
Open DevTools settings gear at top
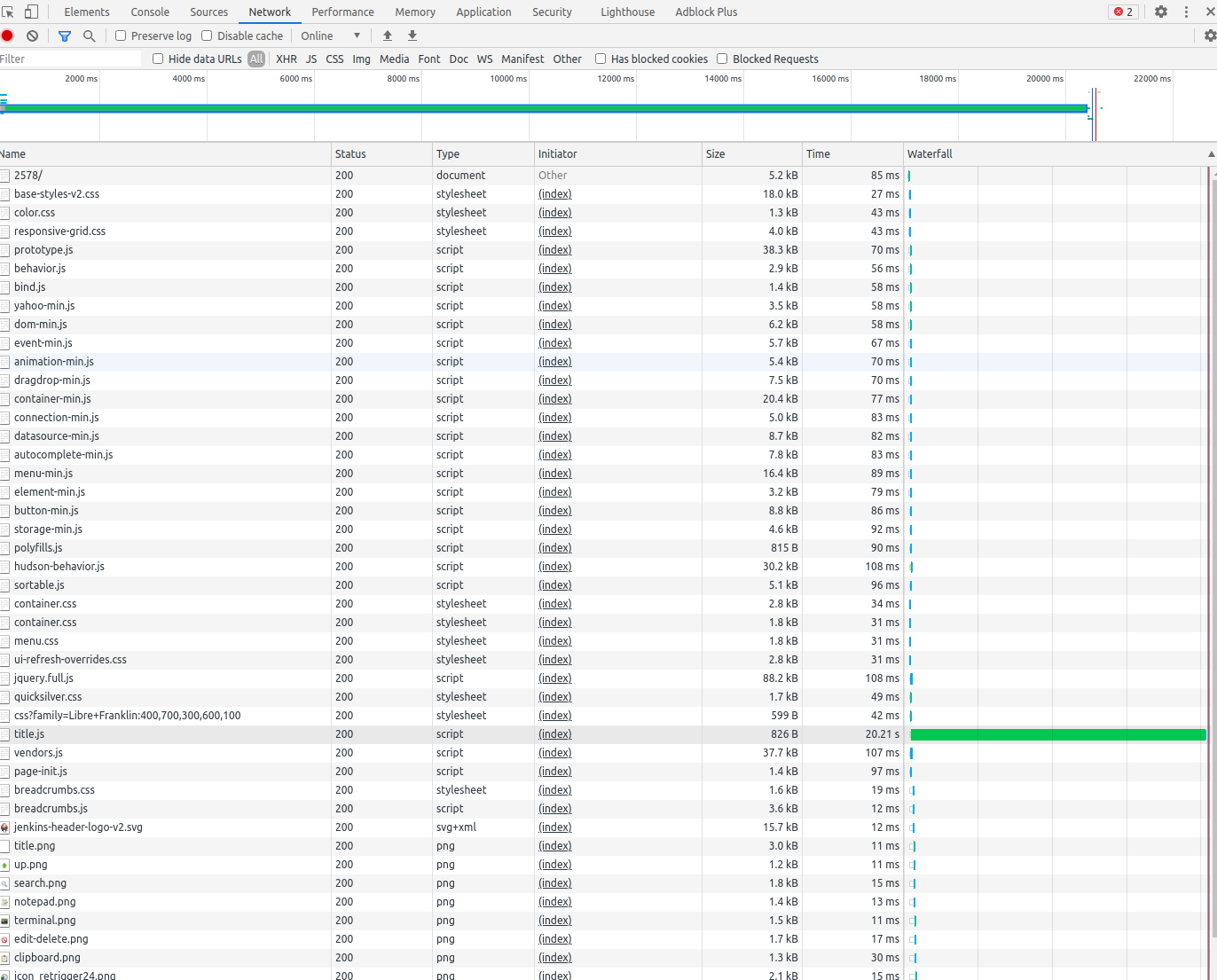point(1161,12)
